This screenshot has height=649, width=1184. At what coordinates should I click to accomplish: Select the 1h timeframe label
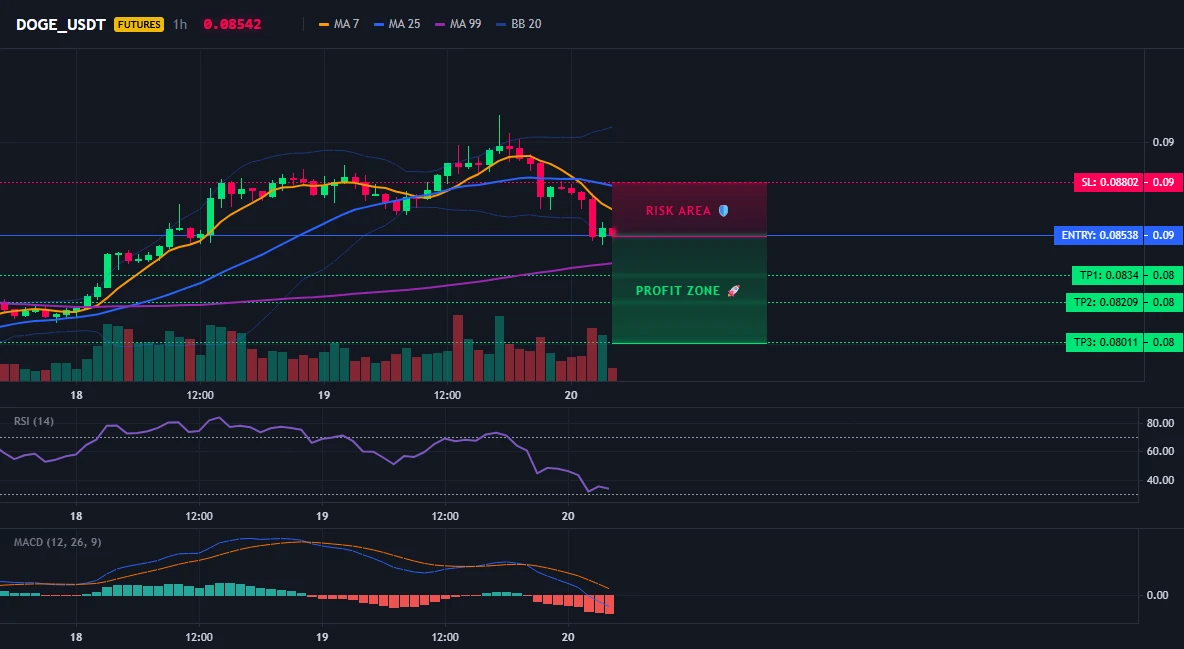click(x=180, y=24)
